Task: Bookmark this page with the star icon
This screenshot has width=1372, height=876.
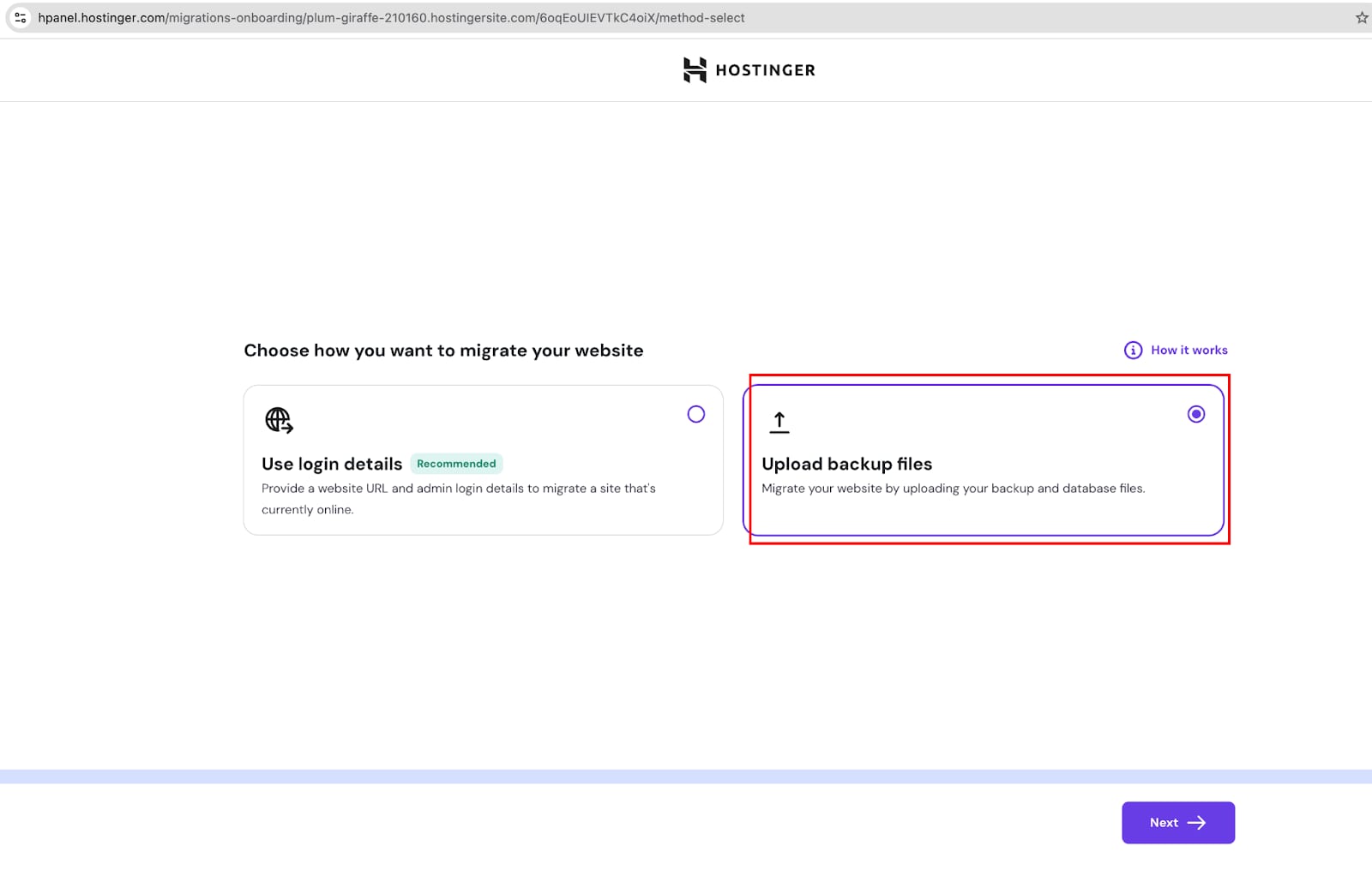Action: 1361,17
